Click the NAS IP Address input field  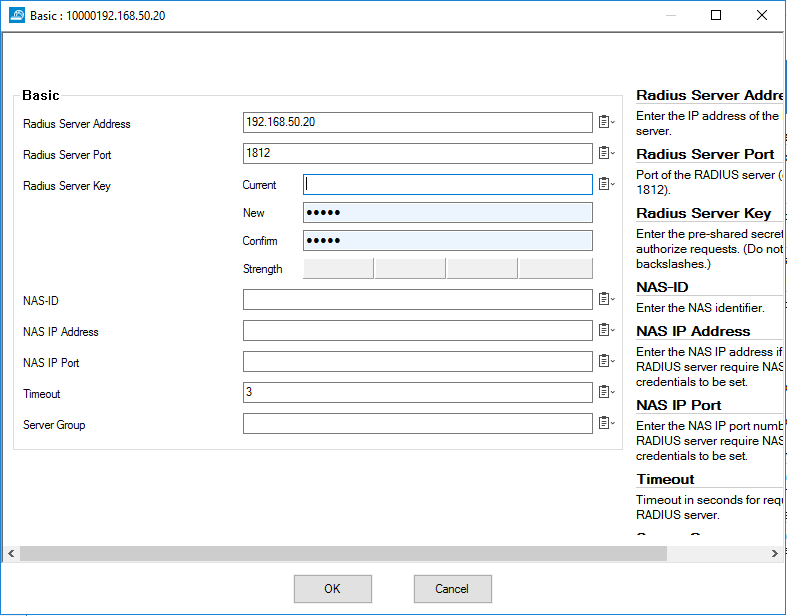coord(418,331)
